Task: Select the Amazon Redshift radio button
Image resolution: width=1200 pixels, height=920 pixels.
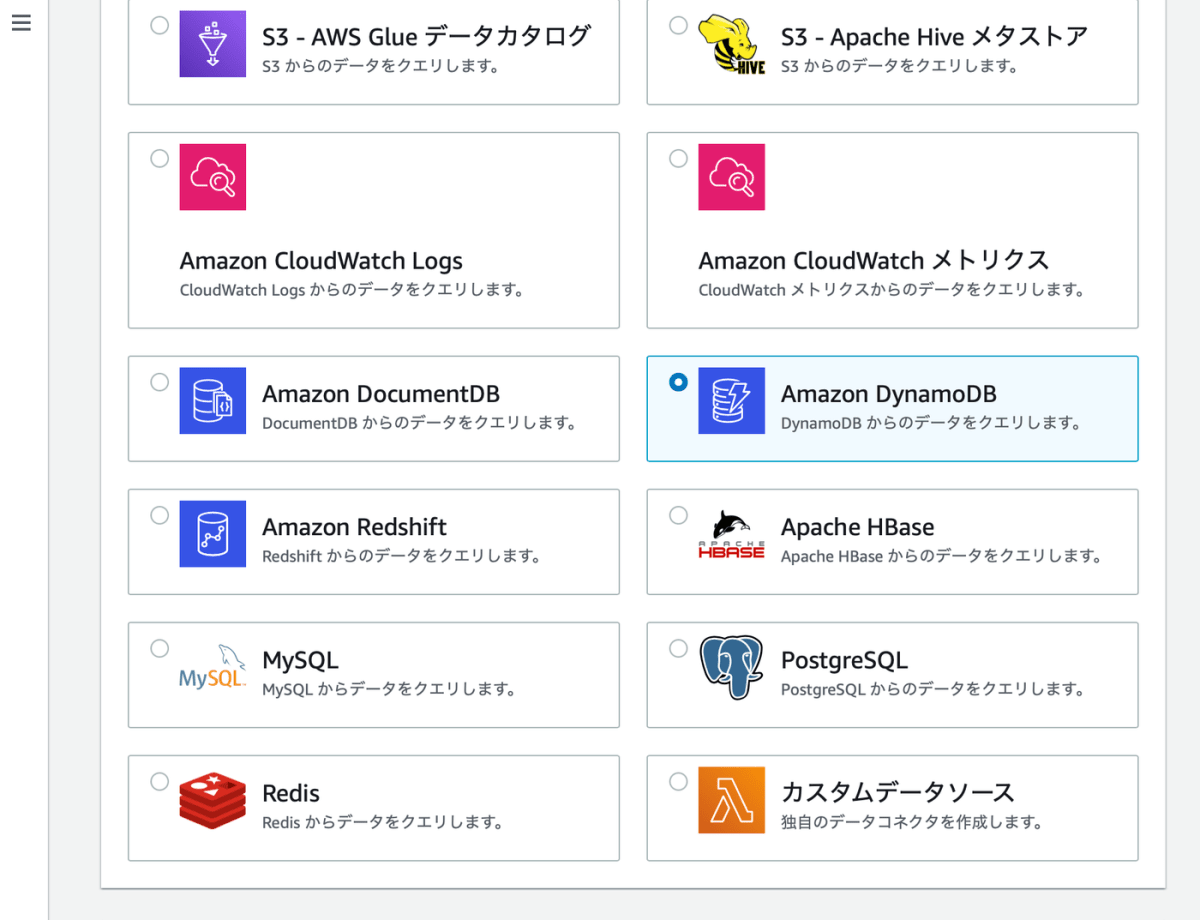Action: [160, 515]
